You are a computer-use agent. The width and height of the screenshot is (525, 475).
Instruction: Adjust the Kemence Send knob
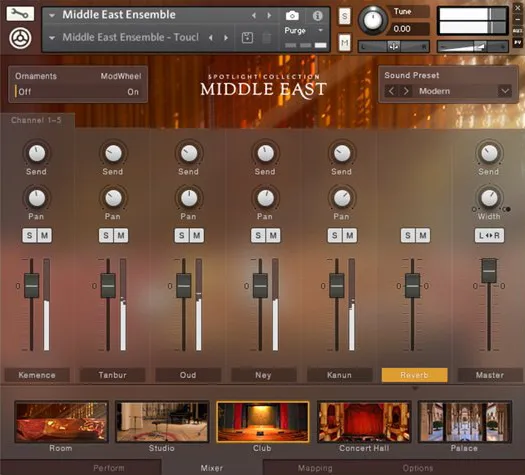pos(36,153)
